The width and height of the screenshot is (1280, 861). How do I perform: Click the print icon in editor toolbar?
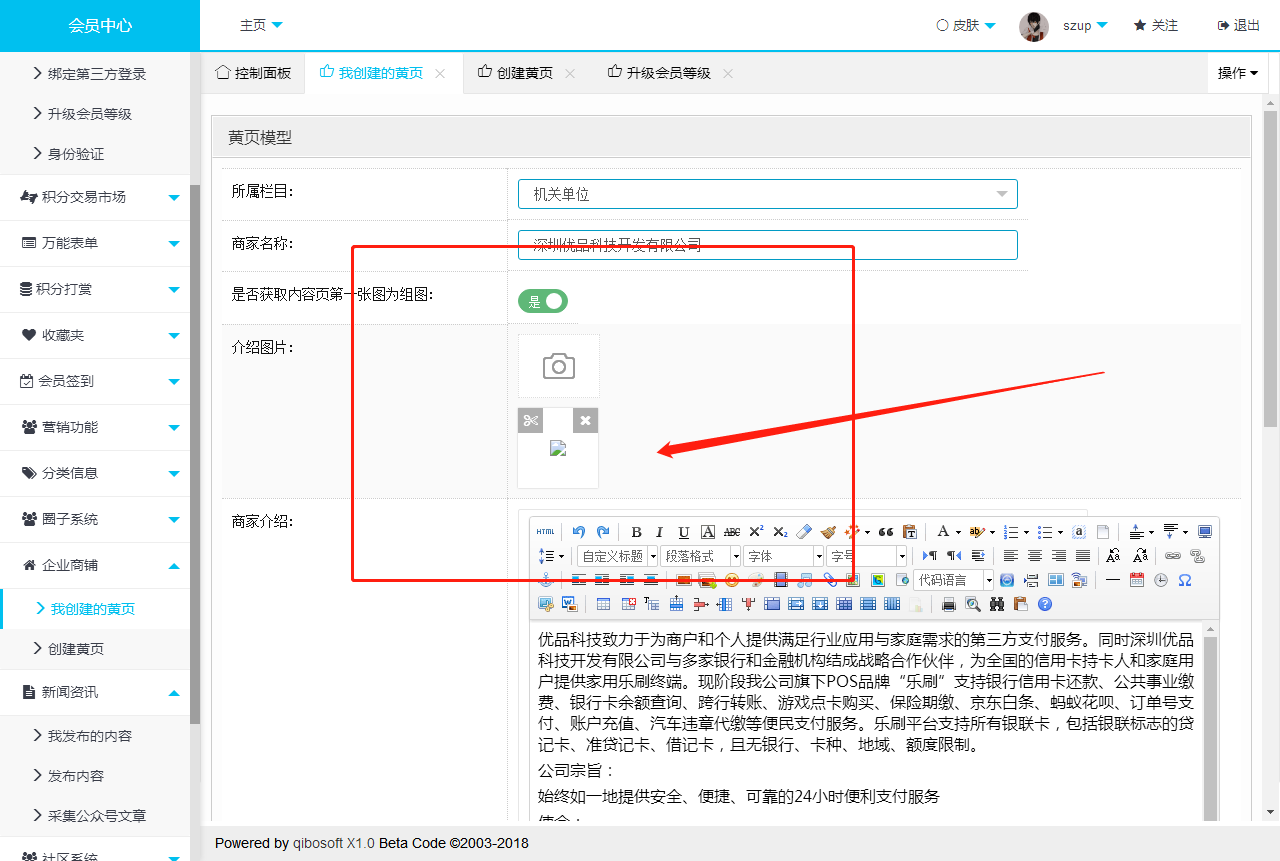[x=949, y=604]
